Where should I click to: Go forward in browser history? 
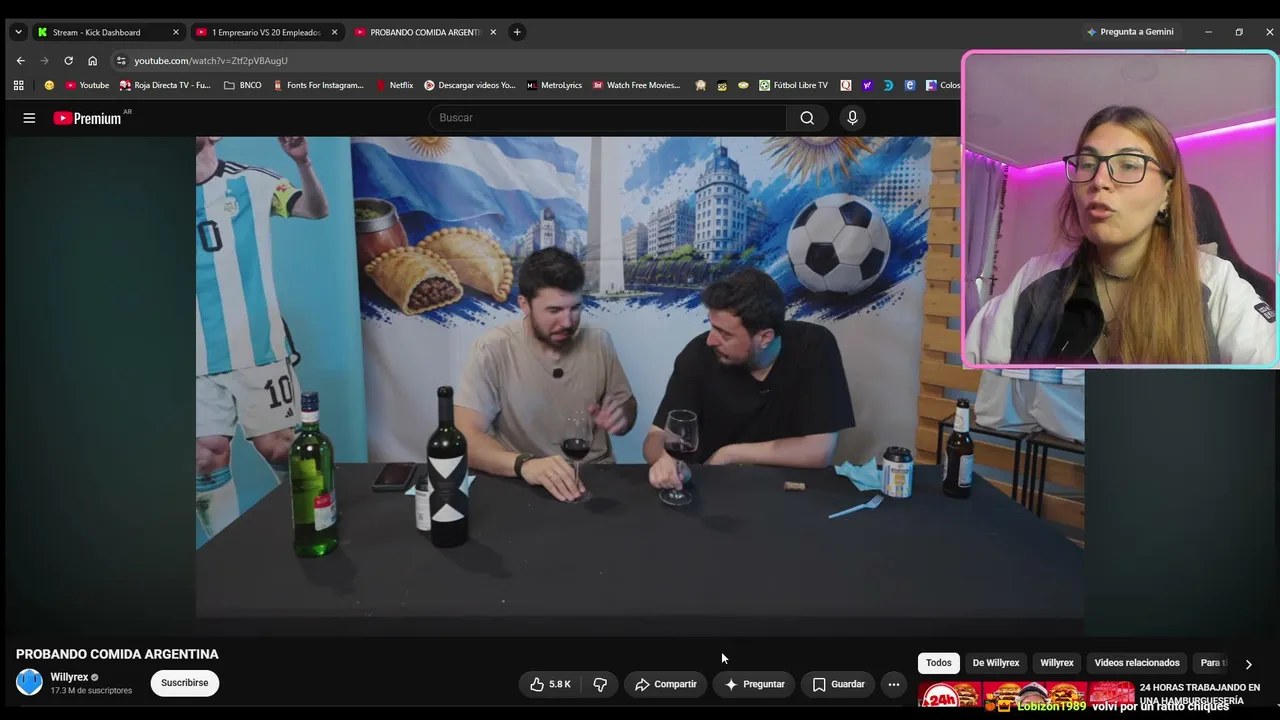pos(44,60)
